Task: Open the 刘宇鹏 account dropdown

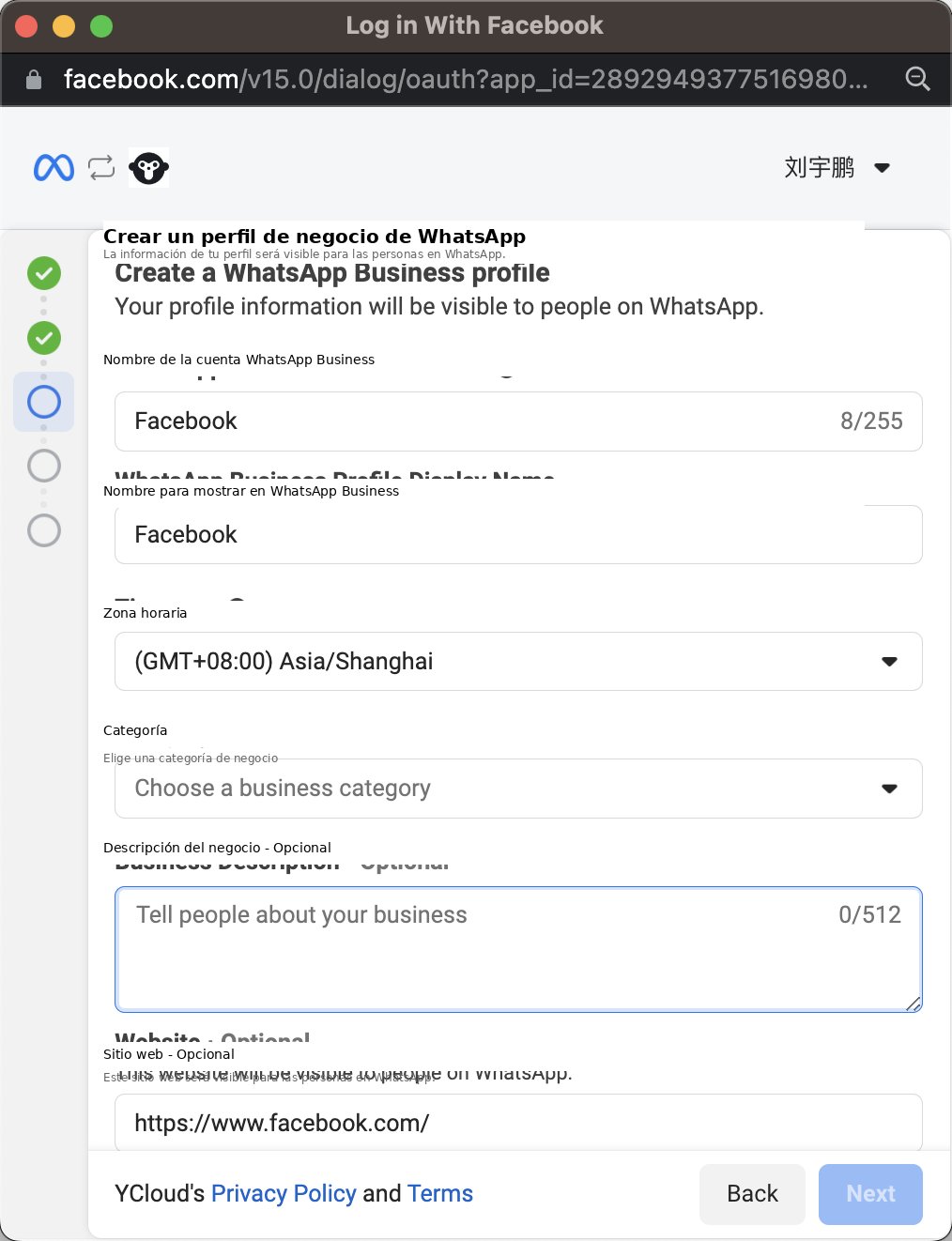Action: click(837, 168)
